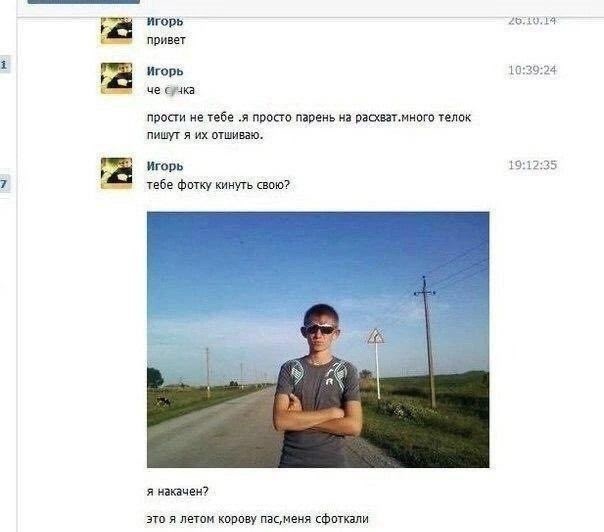
Task: Click the blue button at the top-left
Action: pyautogui.click(x=84, y=2)
